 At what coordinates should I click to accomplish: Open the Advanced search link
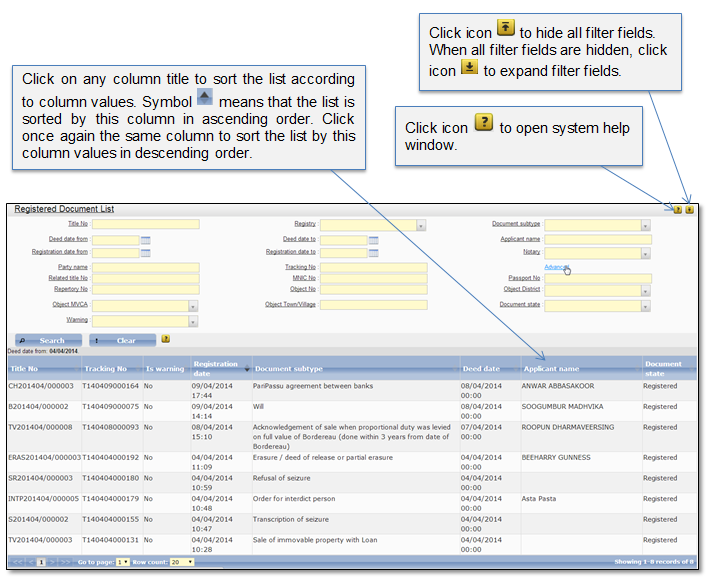pyautogui.click(x=557, y=266)
